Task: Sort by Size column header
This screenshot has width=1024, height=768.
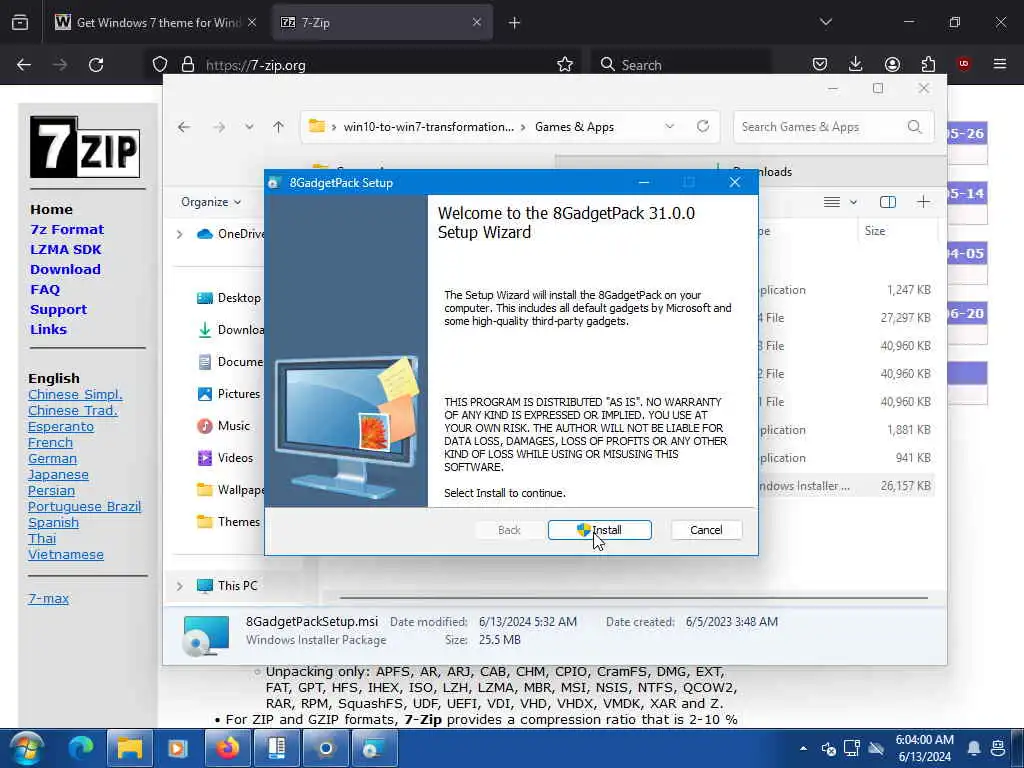Action: 898,231
